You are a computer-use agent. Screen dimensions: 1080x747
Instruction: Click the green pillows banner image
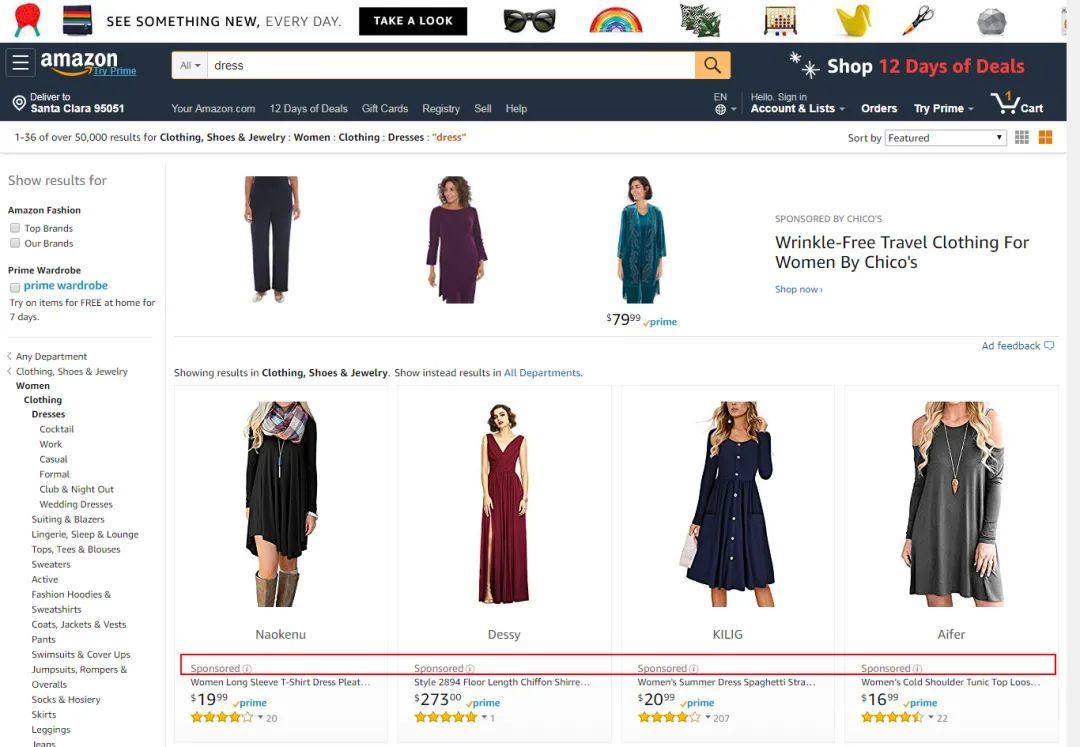(x=700, y=20)
